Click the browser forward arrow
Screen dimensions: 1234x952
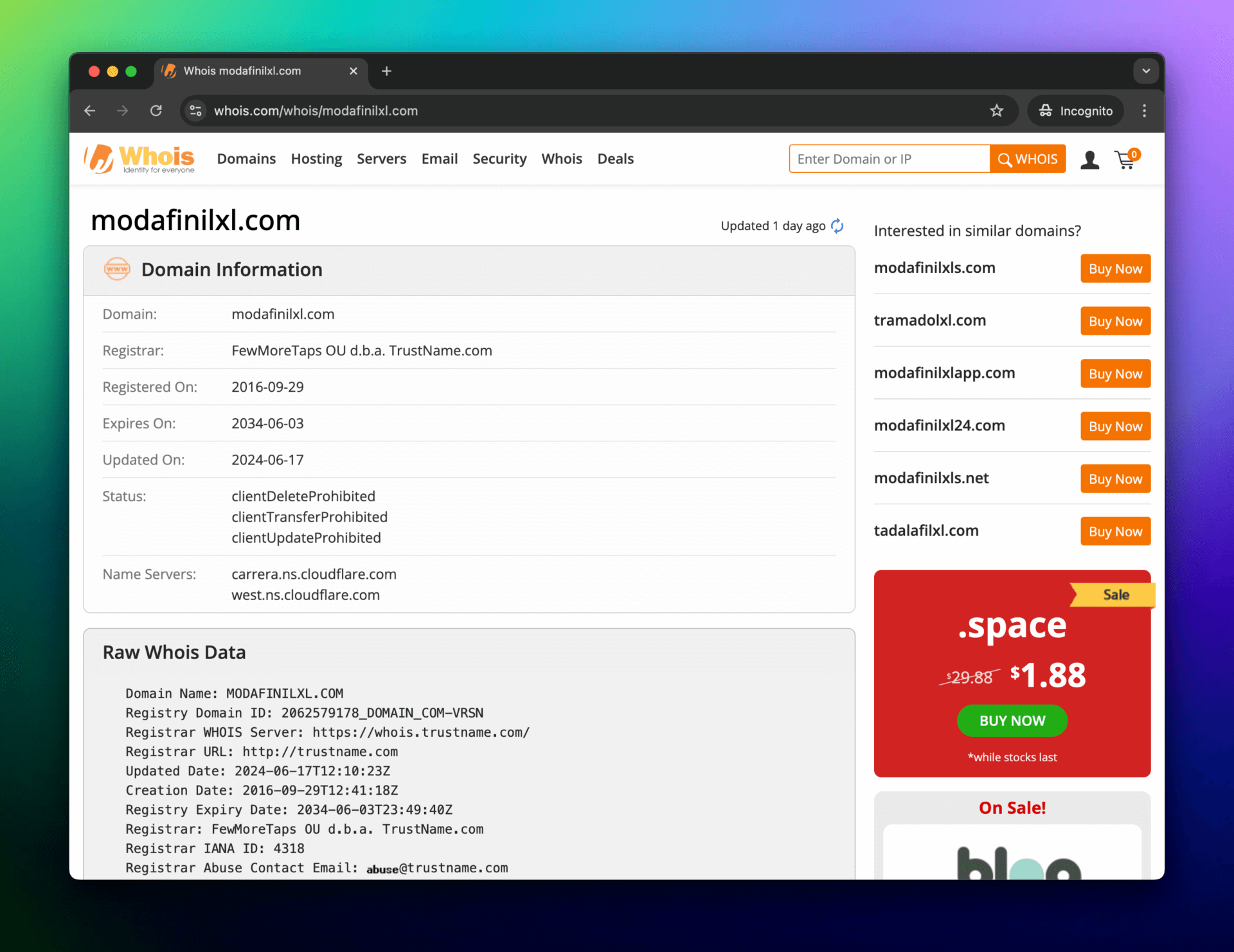(x=122, y=110)
